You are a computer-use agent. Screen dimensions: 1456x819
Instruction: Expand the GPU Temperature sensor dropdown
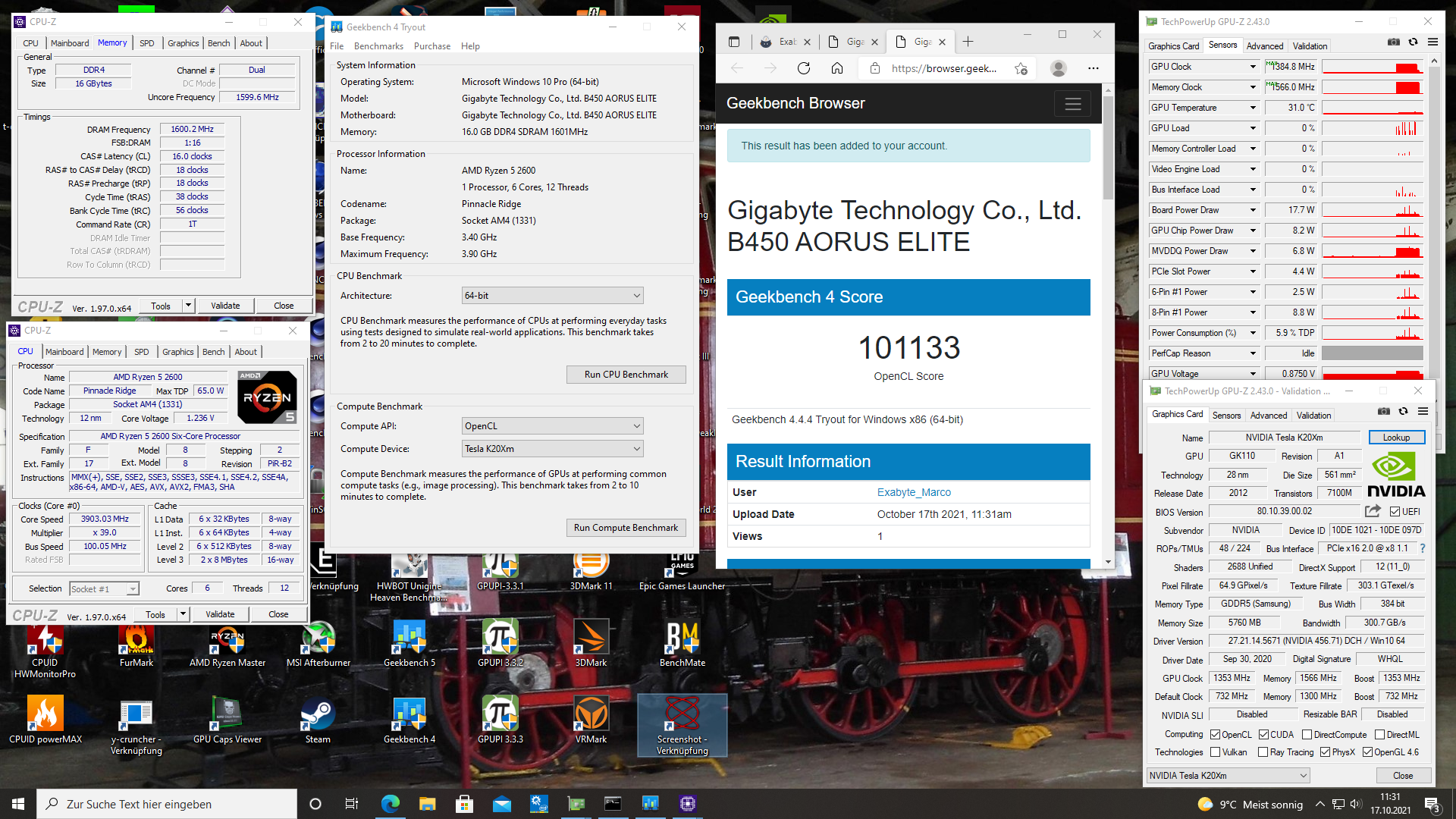(1253, 108)
